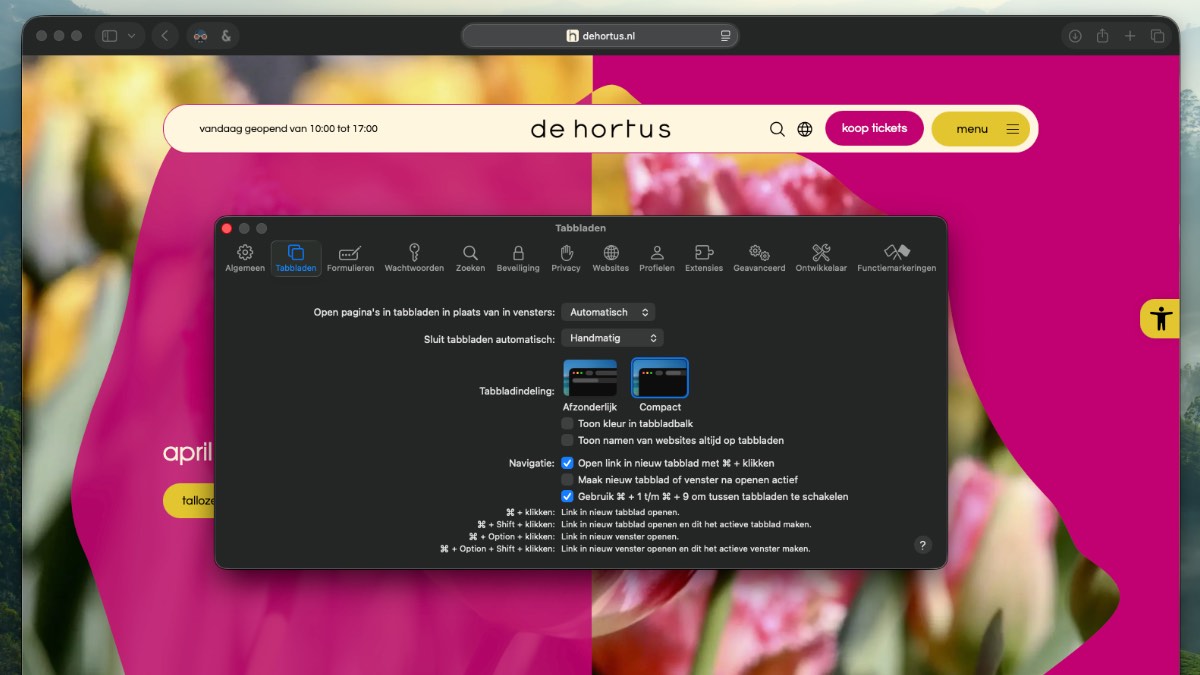The width and height of the screenshot is (1200, 675).
Task: Select the Ontwikkelaar settings icon
Action: pos(820,258)
